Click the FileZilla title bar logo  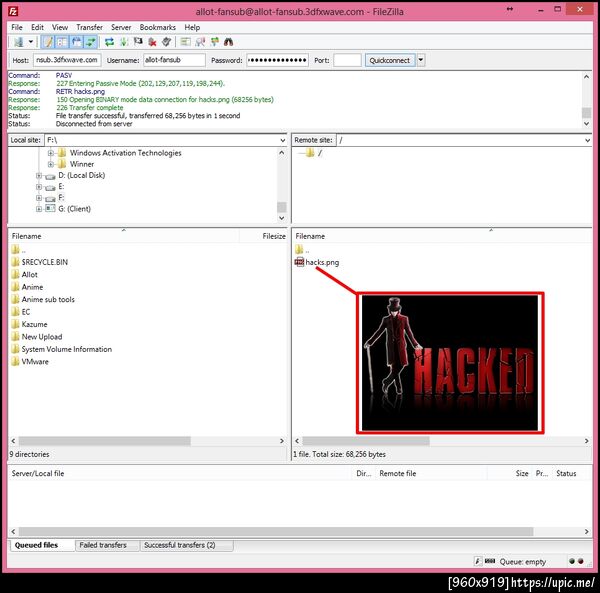coord(13,11)
